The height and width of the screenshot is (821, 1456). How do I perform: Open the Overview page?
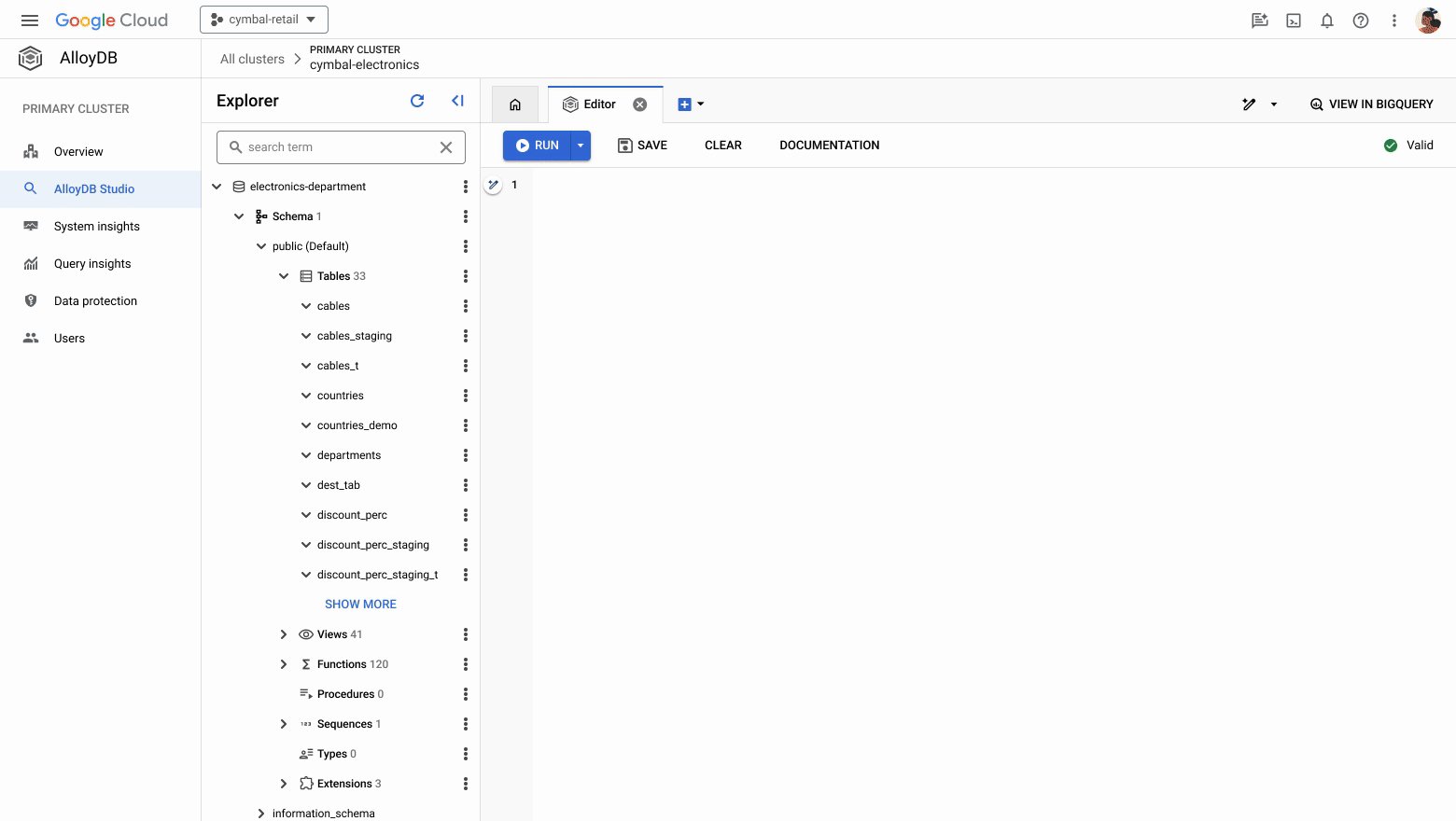tap(100, 152)
